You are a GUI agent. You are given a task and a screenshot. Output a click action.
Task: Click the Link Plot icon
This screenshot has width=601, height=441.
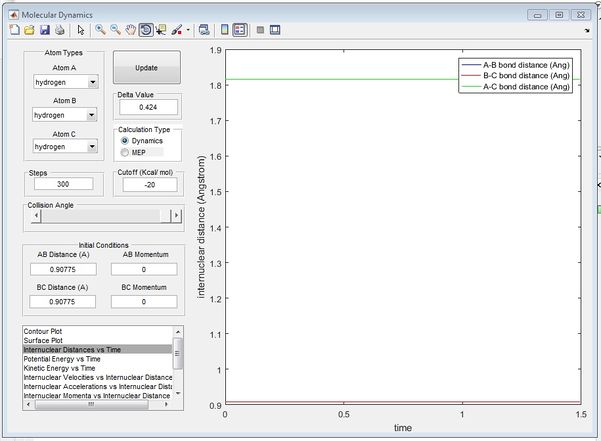point(204,30)
